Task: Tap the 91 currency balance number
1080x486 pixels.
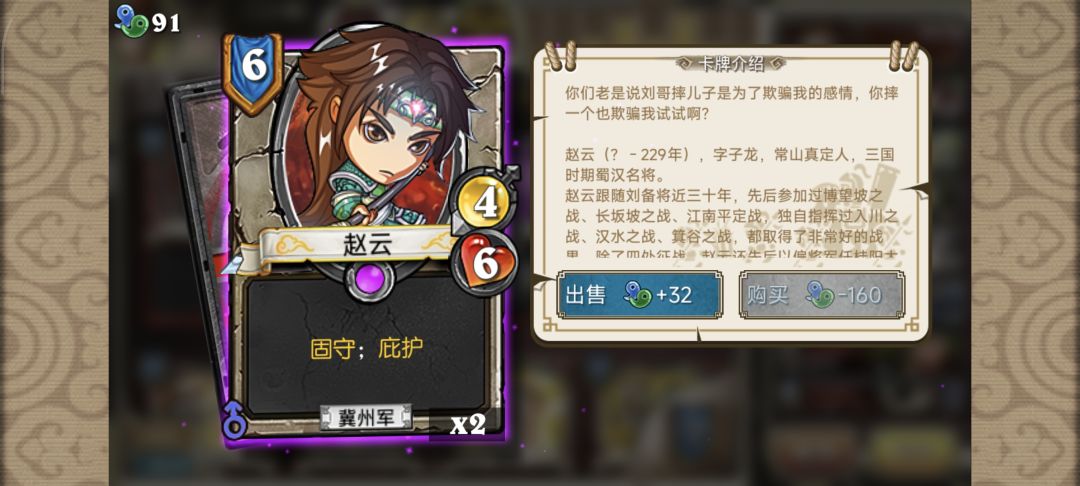Action: (x=166, y=23)
